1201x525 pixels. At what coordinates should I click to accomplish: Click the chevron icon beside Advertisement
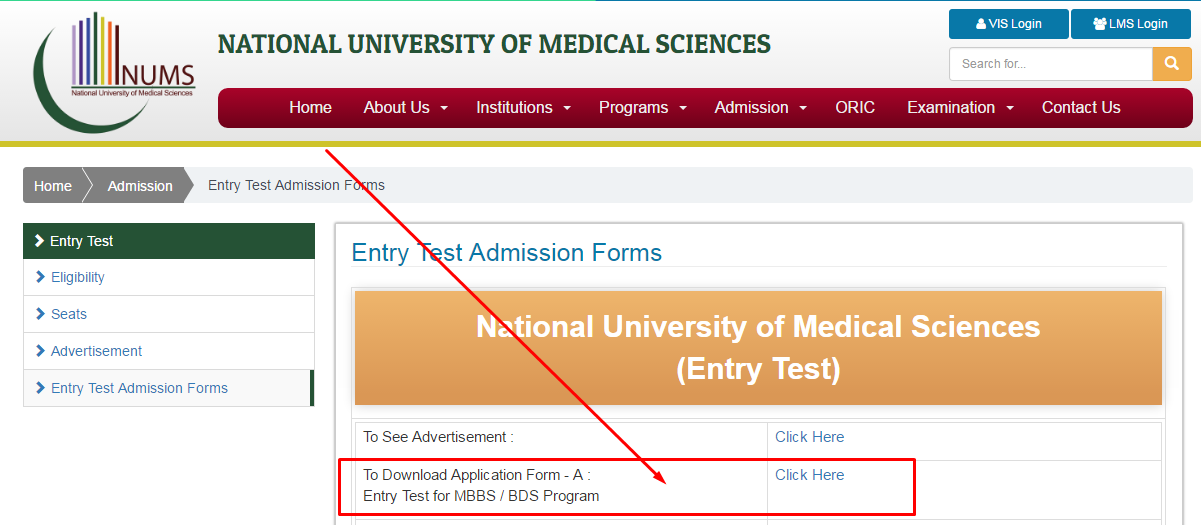pos(41,351)
